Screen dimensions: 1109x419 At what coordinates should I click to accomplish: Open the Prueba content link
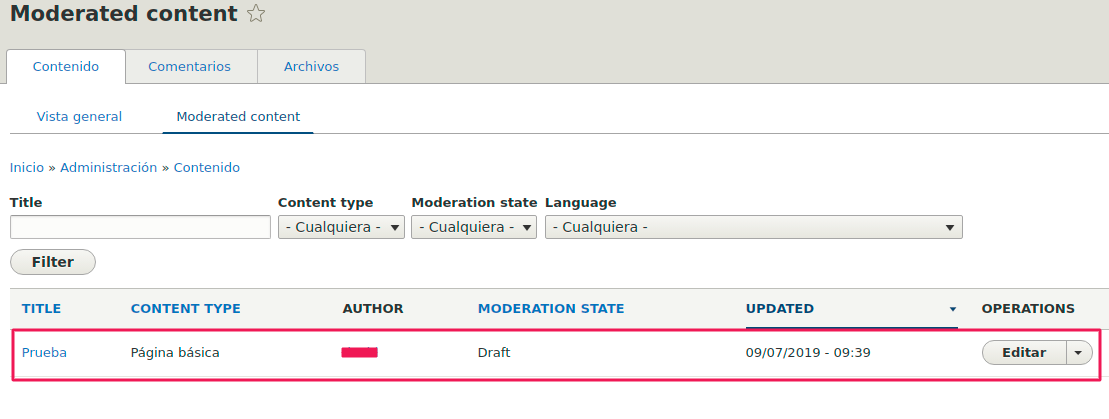tap(45, 352)
